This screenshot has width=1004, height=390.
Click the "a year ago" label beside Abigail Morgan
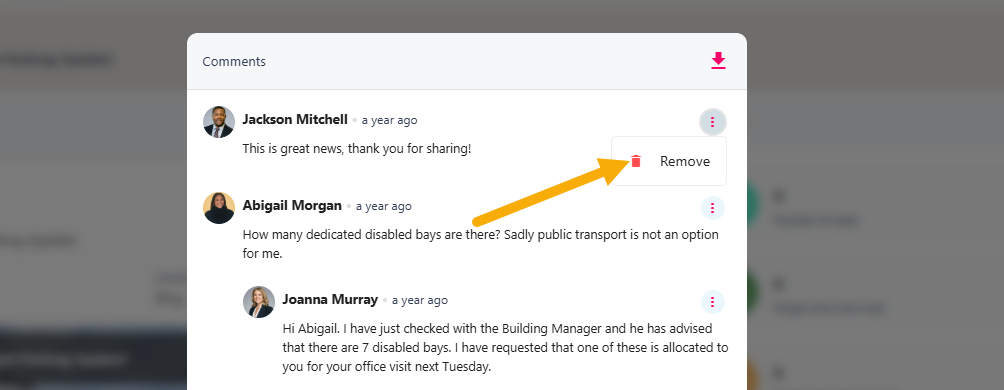click(x=384, y=206)
